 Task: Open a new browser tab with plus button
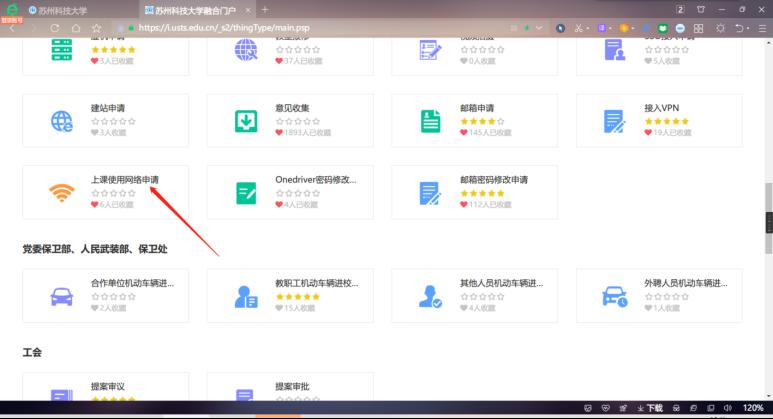tap(265, 9)
